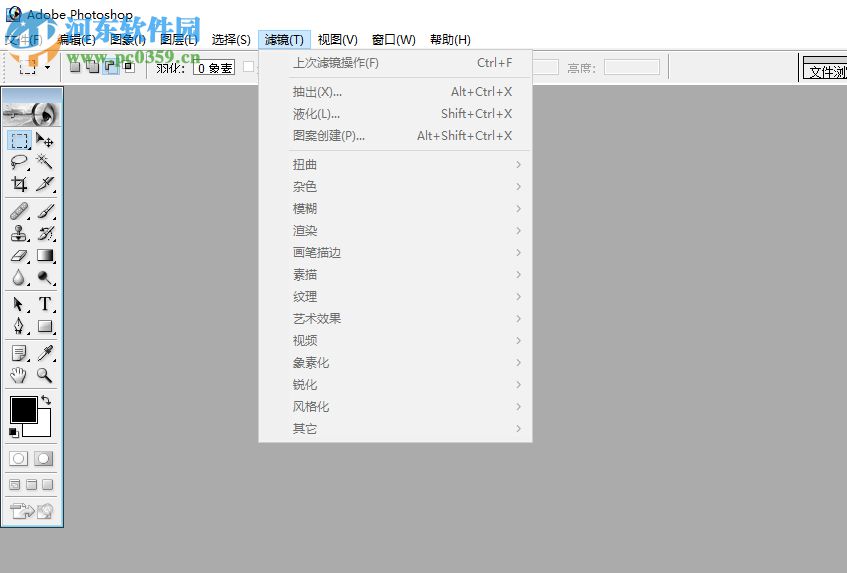Select the Crop tool
This screenshot has width=847, height=573.
coord(19,184)
